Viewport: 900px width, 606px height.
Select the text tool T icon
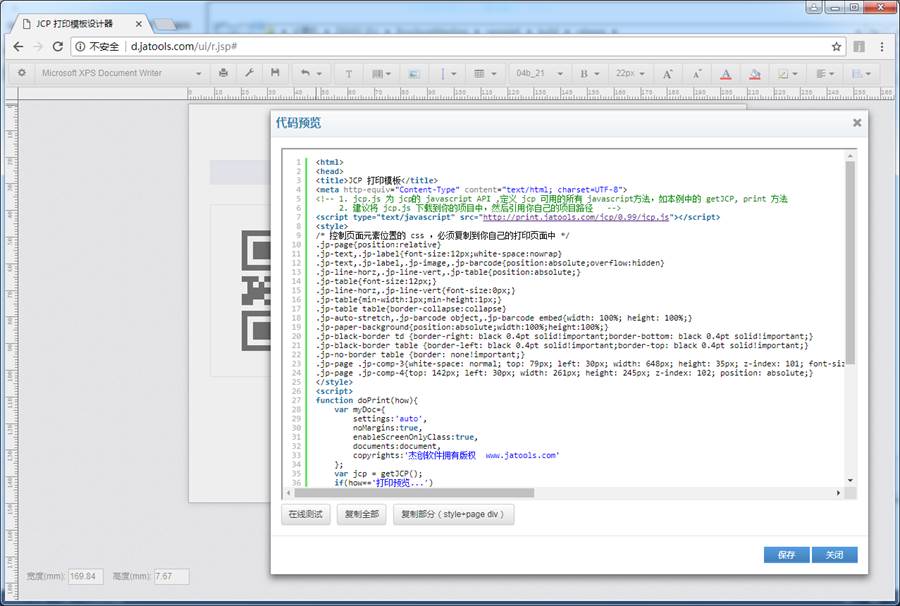(348, 73)
